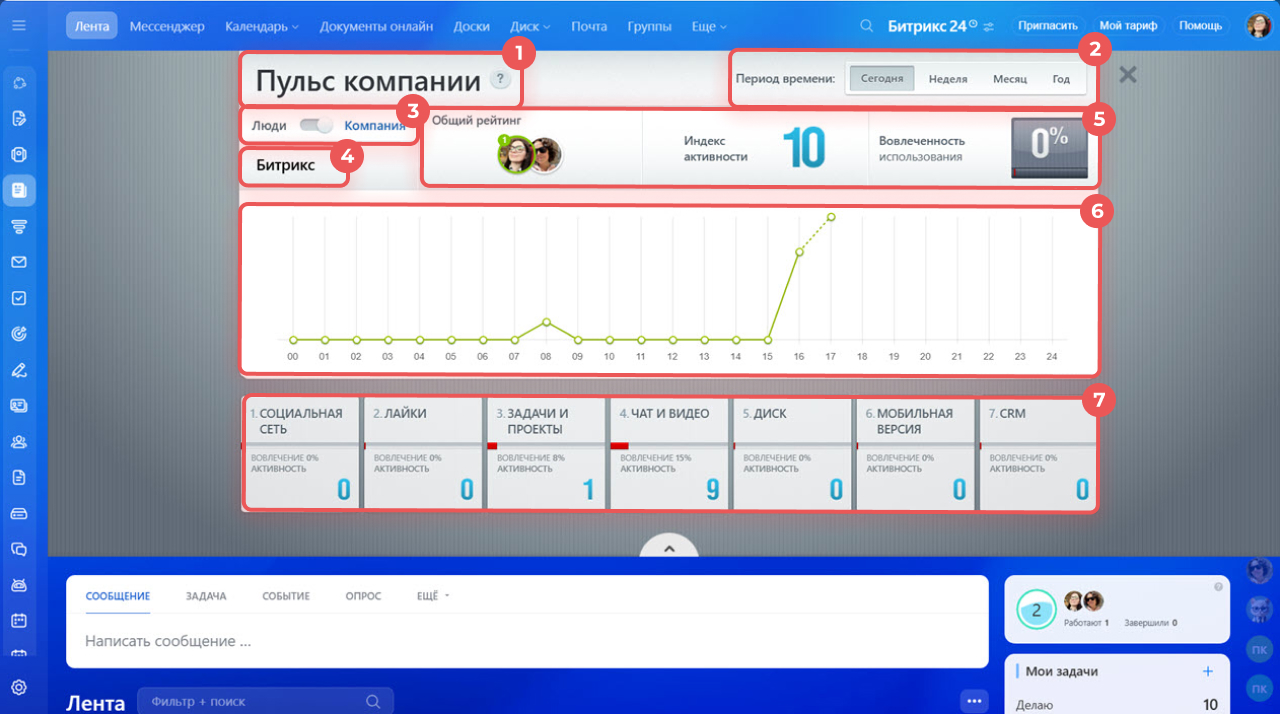
Task: Select СООБЩЕНИЕ composer tab
Action: coord(118,596)
